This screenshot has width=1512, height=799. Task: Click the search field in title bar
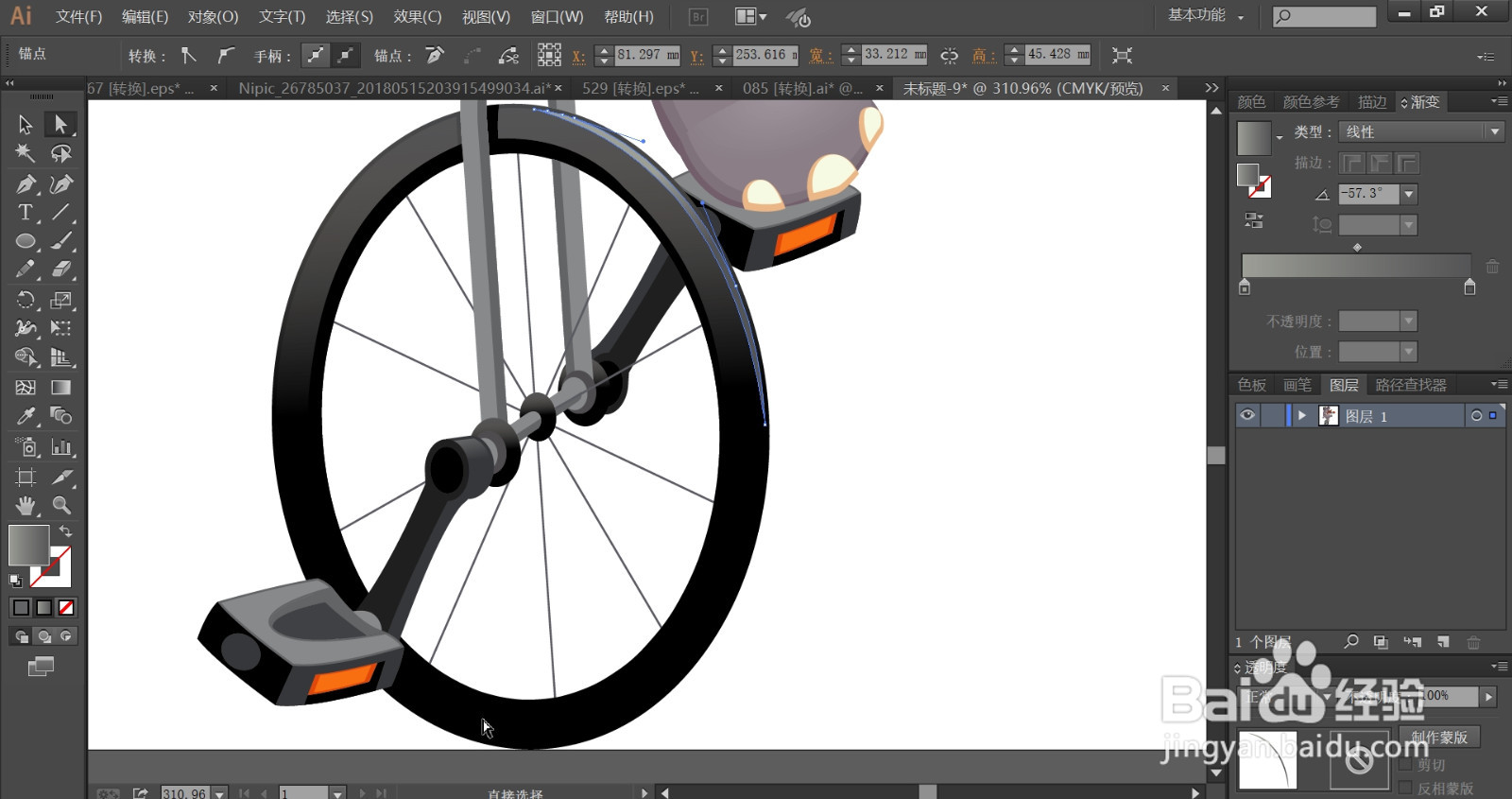pos(1324,16)
